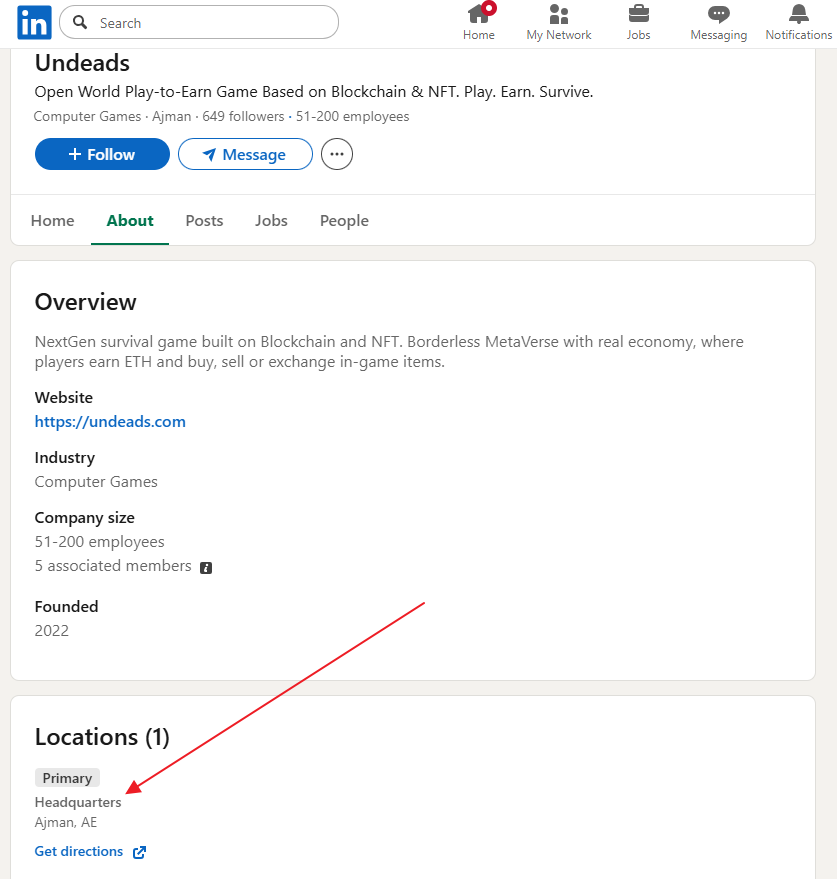Click the Founded year 2022 value
The width and height of the screenshot is (837, 879).
tap(52, 631)
